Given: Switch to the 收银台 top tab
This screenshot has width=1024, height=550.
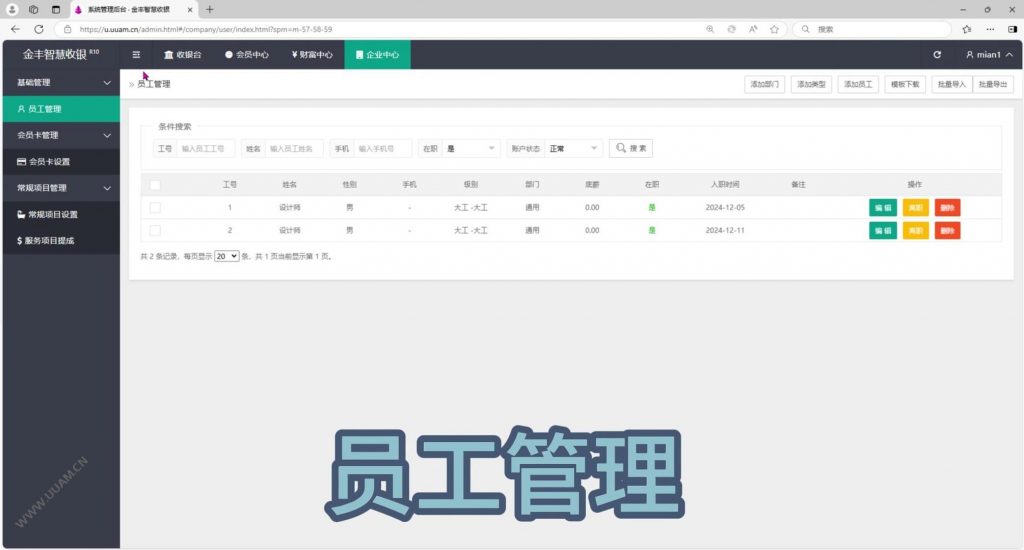Looking at the screenshot, I should coord(182,55).
